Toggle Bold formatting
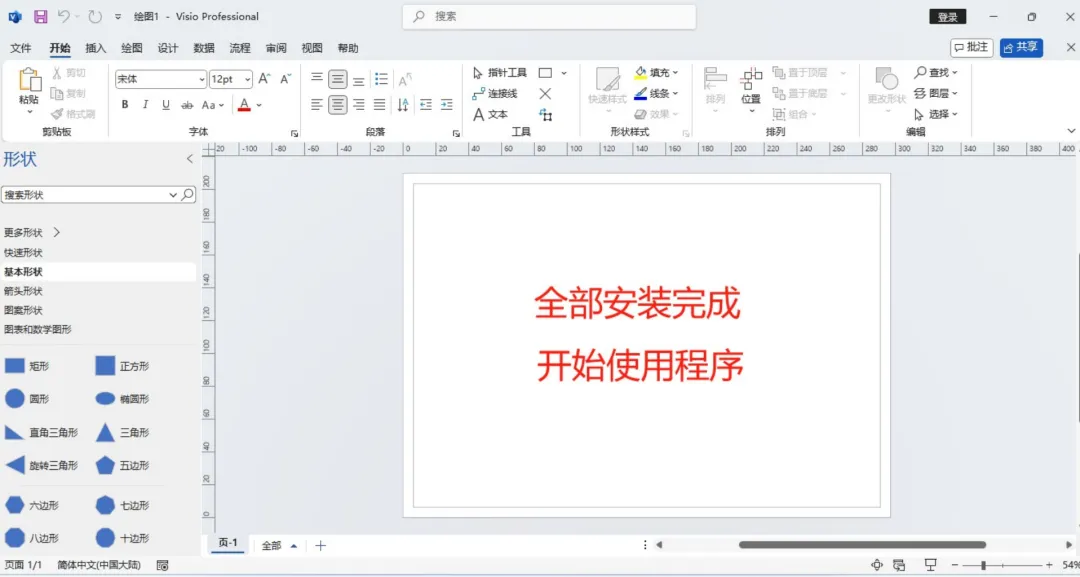1080x577 pixels. [x=125, y=105]
